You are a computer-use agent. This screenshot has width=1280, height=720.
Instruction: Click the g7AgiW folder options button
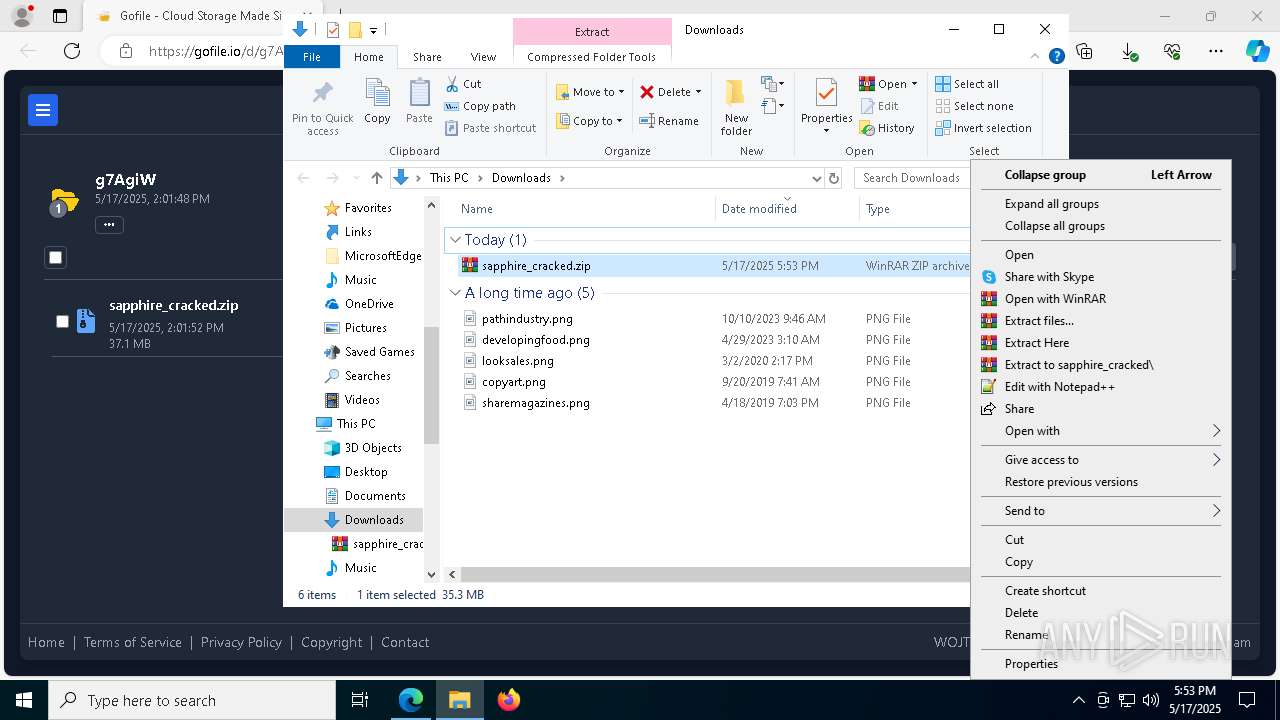[x=109, y=225]
